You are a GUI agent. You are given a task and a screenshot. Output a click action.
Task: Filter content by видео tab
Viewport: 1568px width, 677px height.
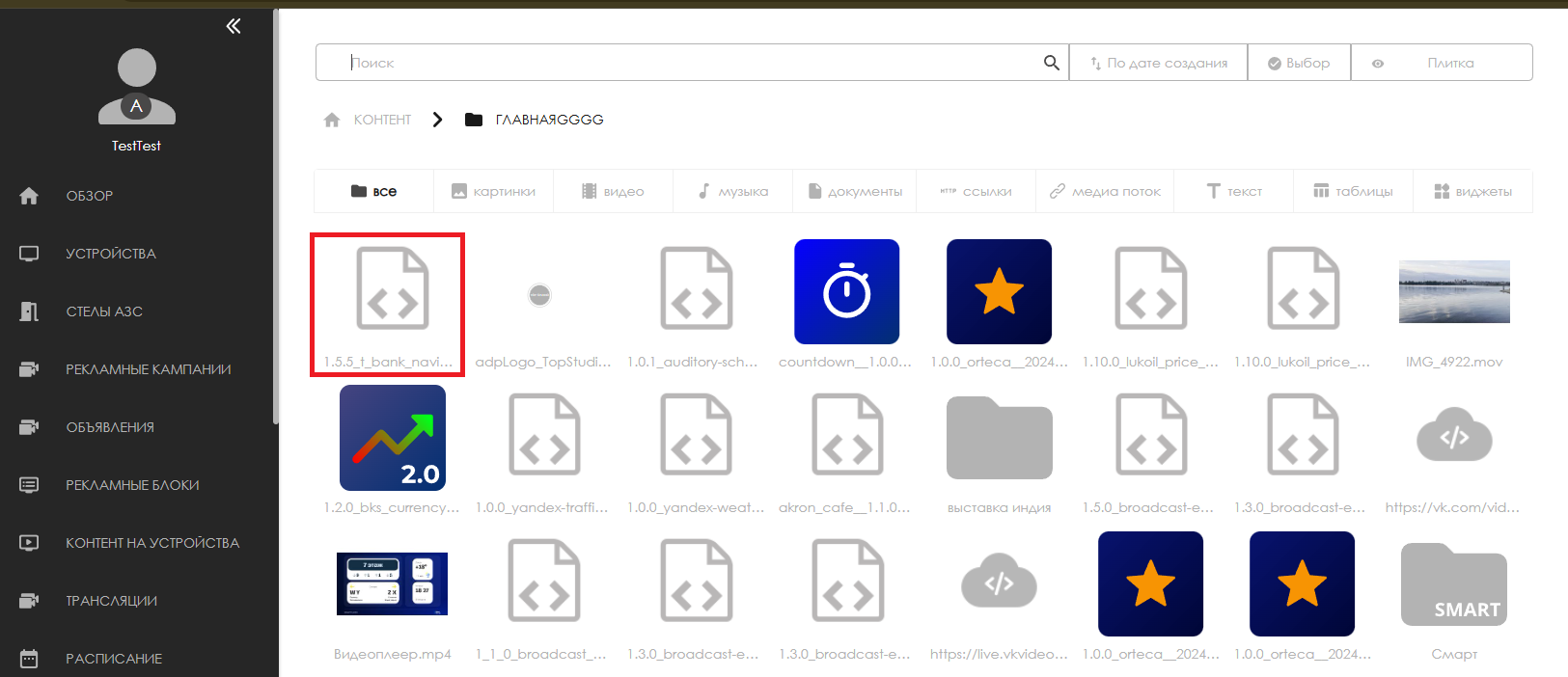pyautogui.click(x=613, y=191)
